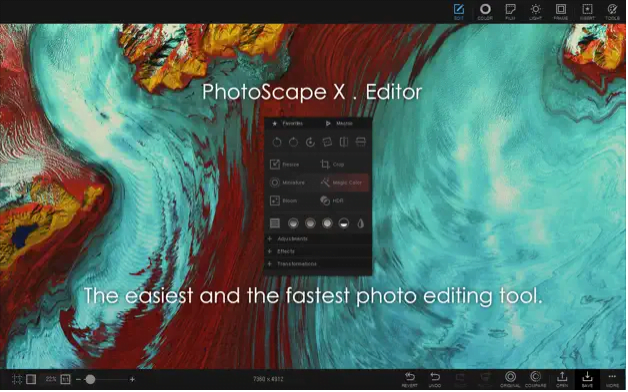Expand the Adjustments section

[x=318, y=239]
